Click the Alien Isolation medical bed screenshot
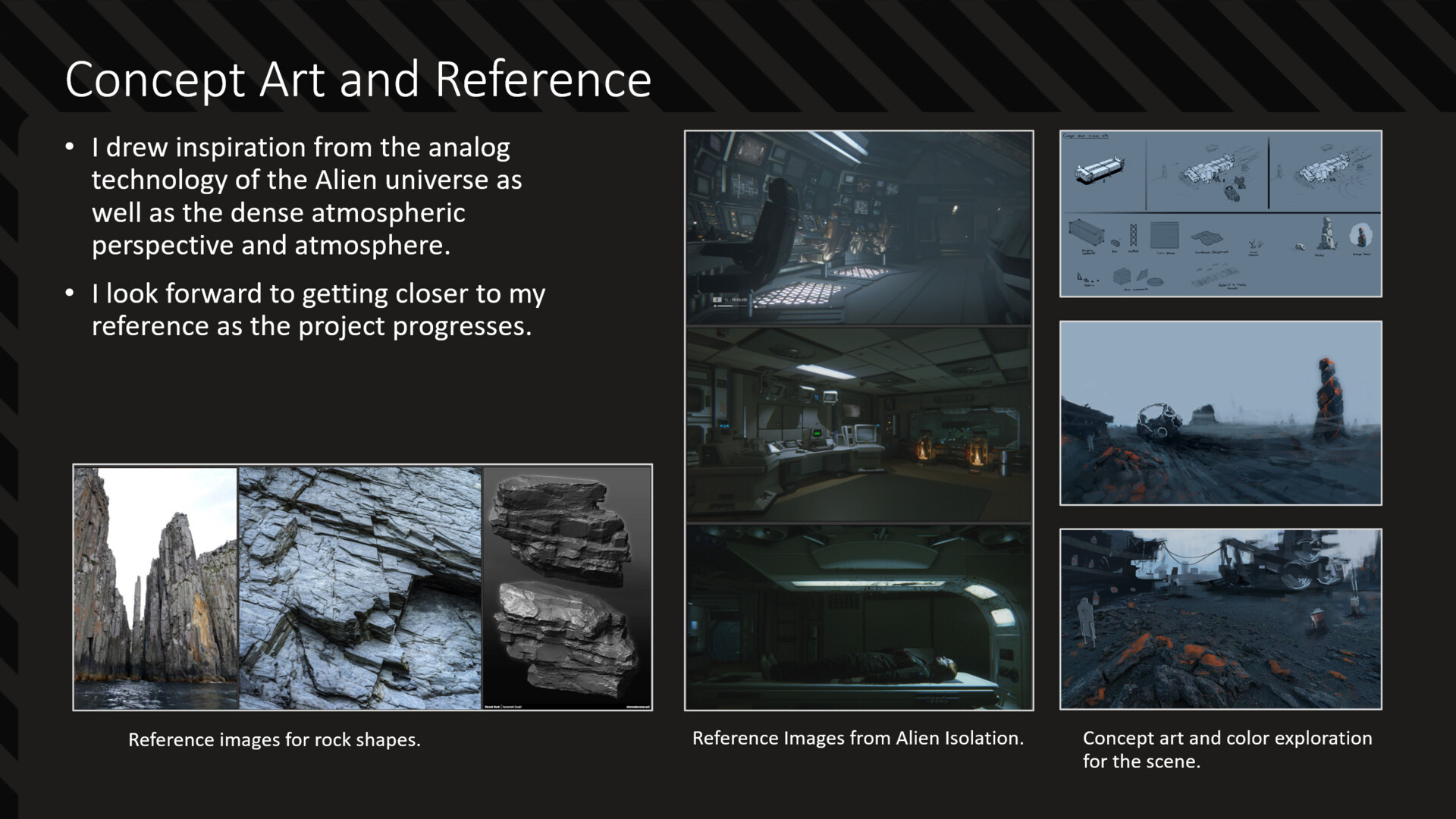The height and width of the screenshot is (819, 1456). pos(858,618)
